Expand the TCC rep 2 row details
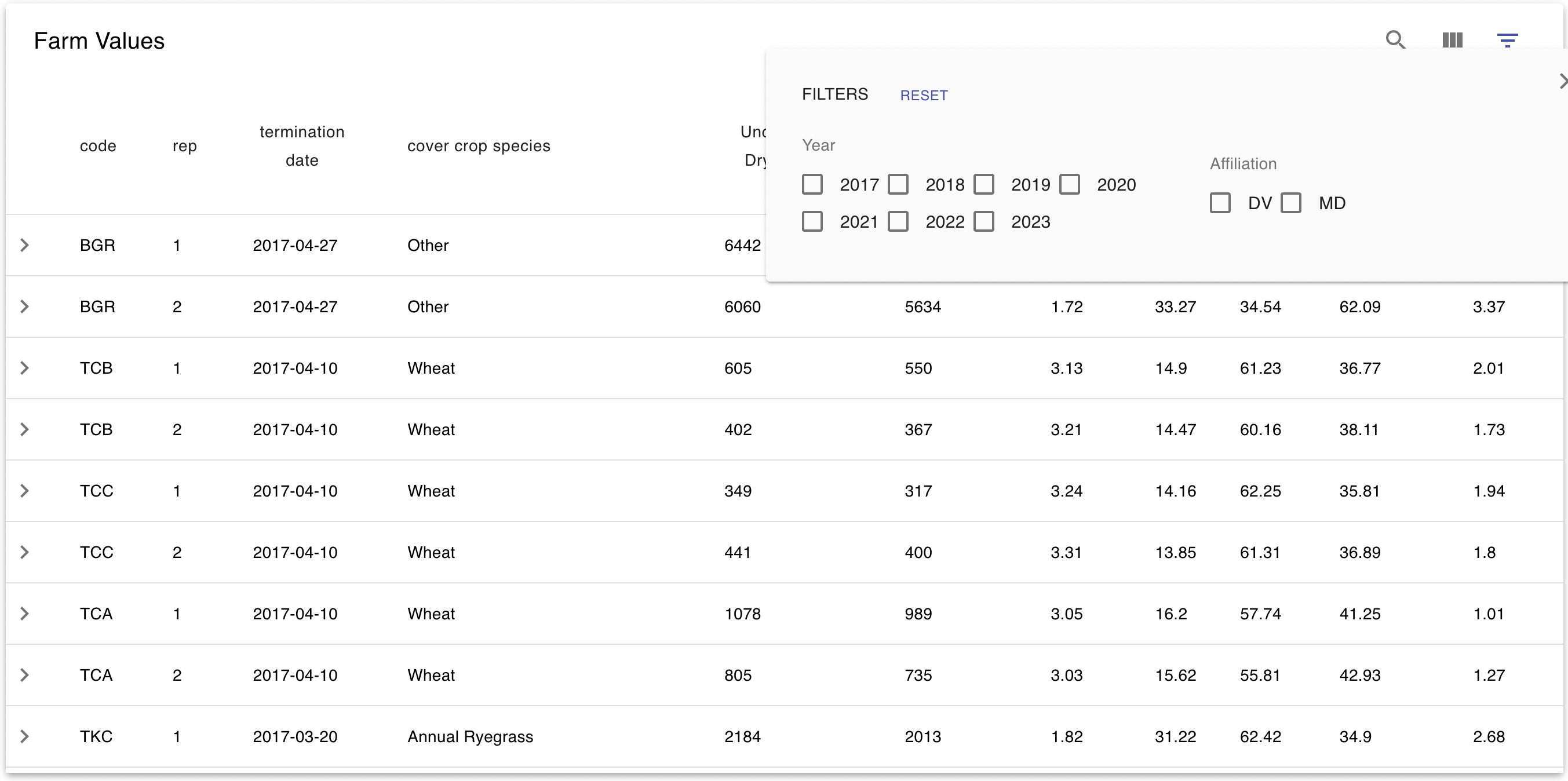Screen dimensions: 1568x781 pyautogui.click(x=25, y=552)
